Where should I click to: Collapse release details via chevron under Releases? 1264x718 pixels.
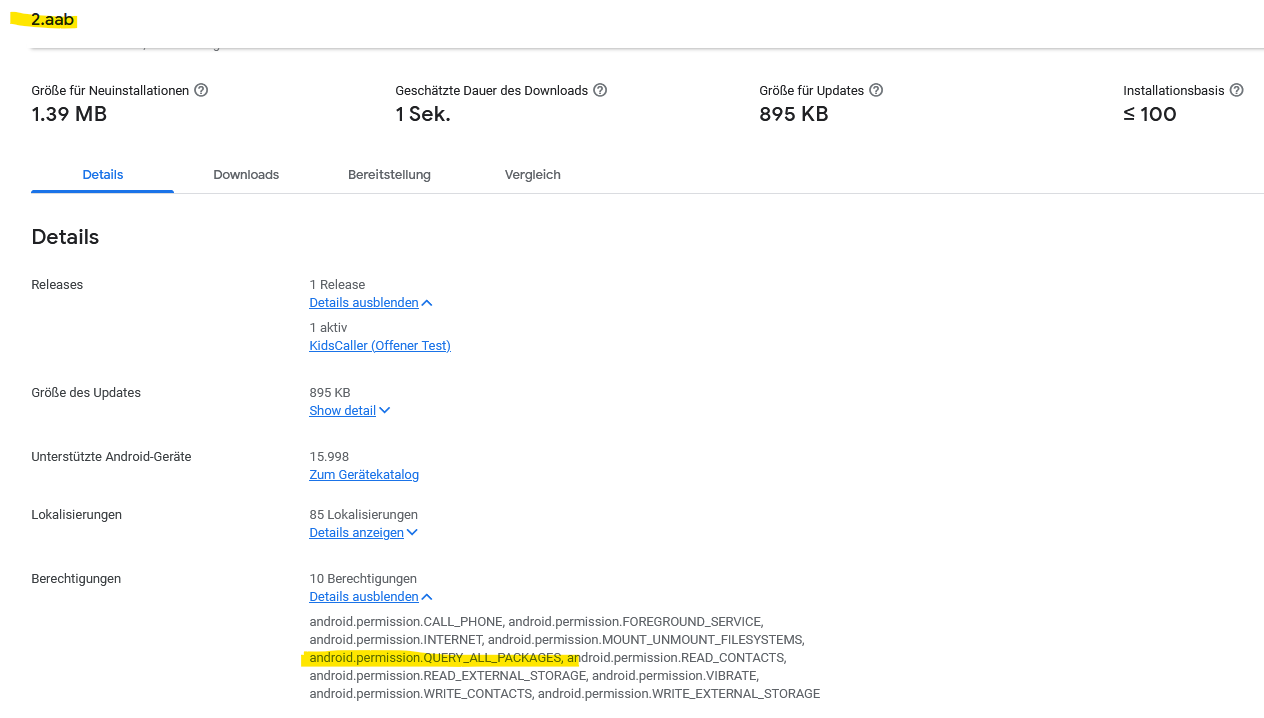pos(364,303)
